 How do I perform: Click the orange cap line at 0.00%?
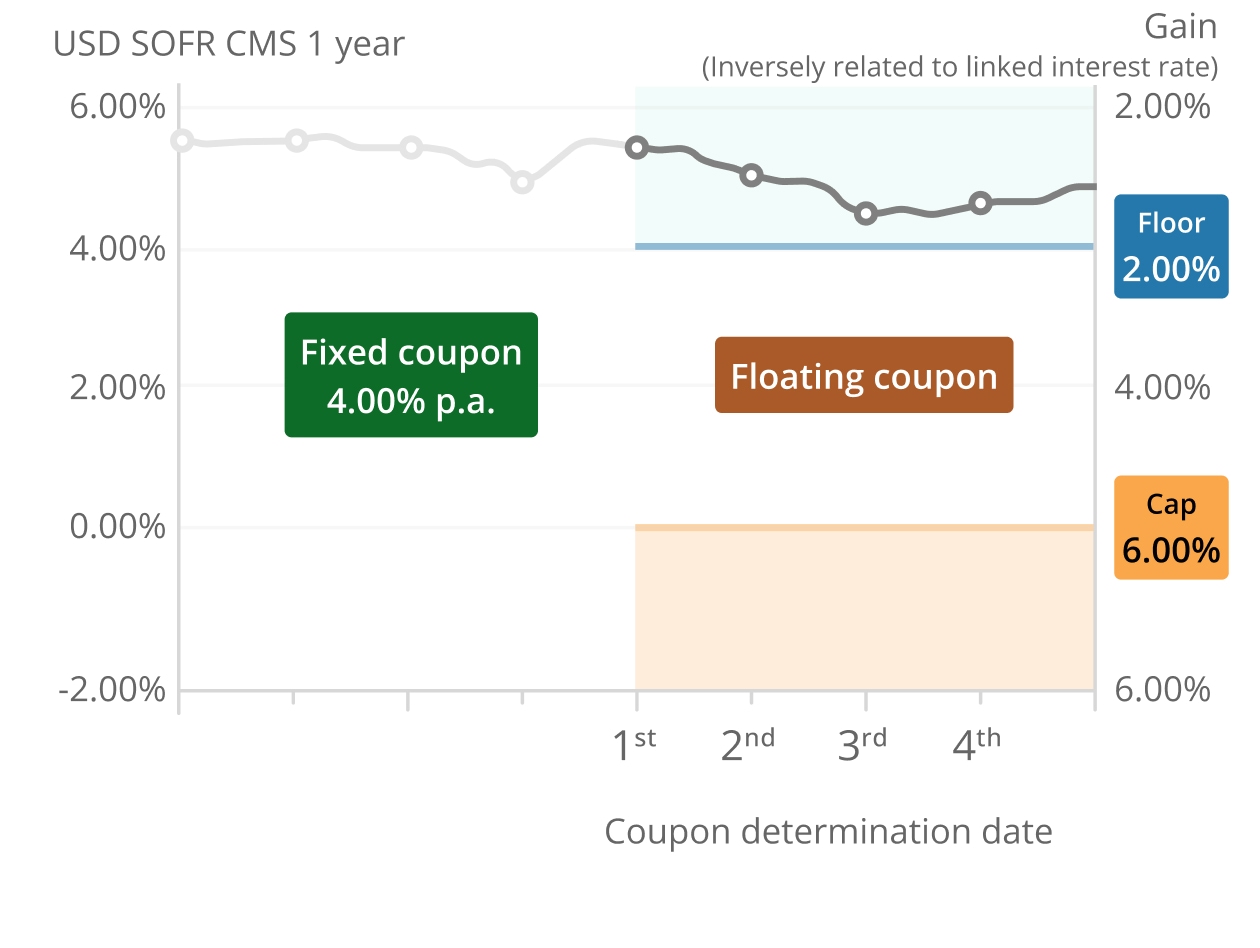point(865,527)
